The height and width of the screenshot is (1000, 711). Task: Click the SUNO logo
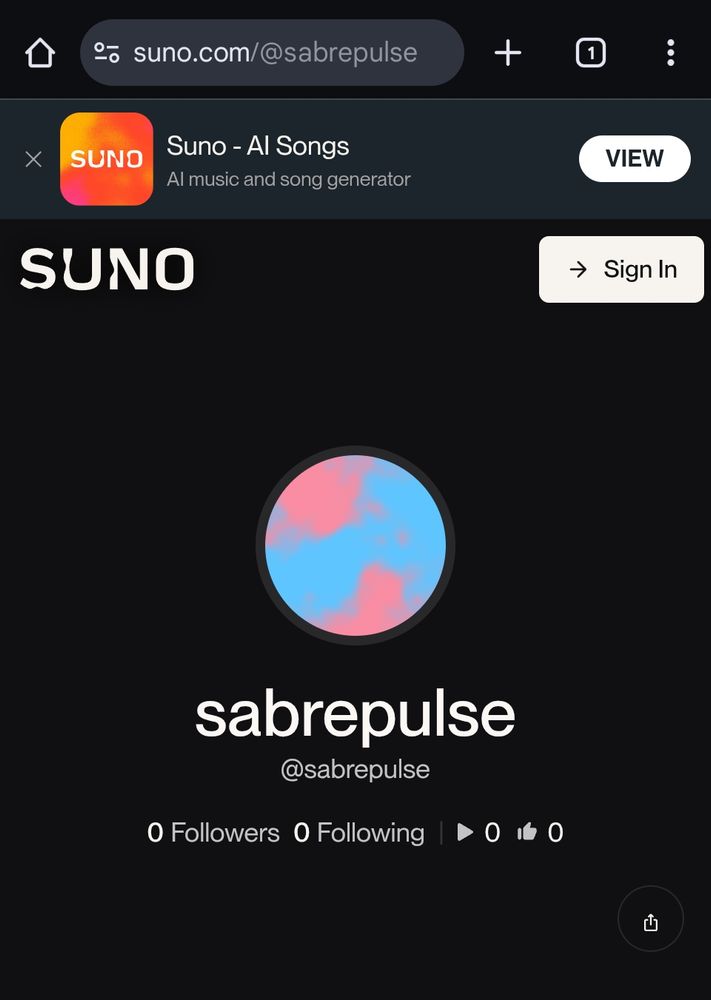point(107,269)
